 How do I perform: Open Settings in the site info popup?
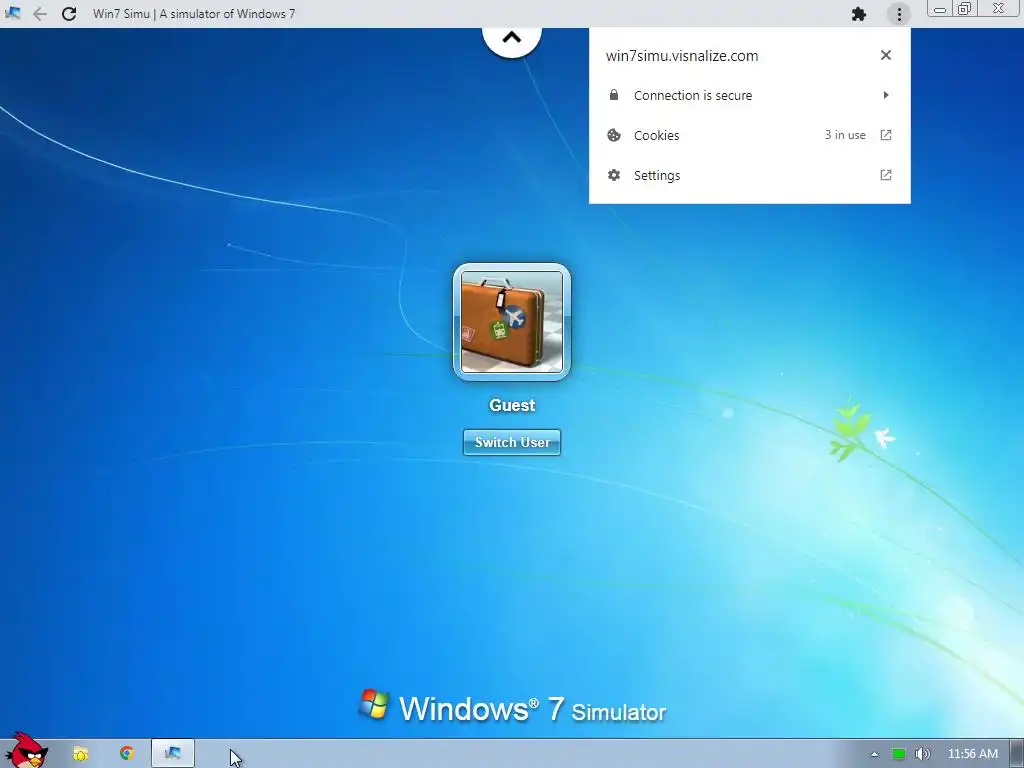(x=750, y=175)
